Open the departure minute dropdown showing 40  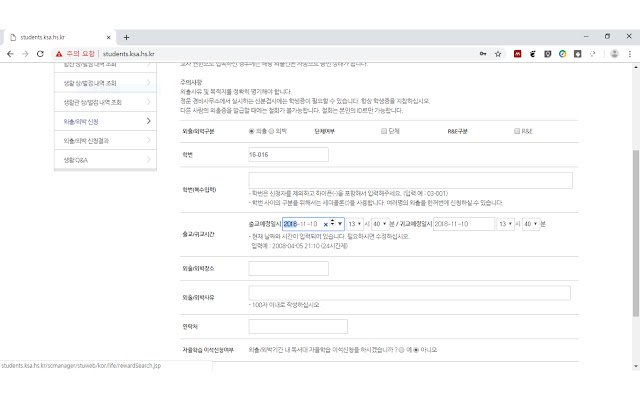(x=380, y=224)
